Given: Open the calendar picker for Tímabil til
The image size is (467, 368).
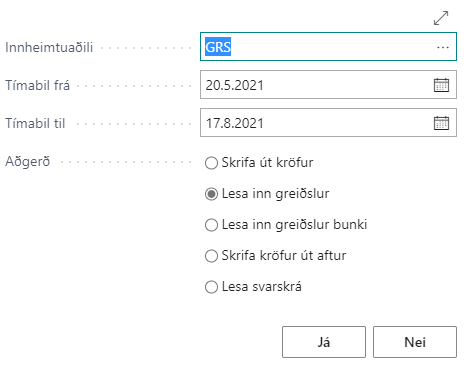Looking at the screenshot, I should point(441,123).
